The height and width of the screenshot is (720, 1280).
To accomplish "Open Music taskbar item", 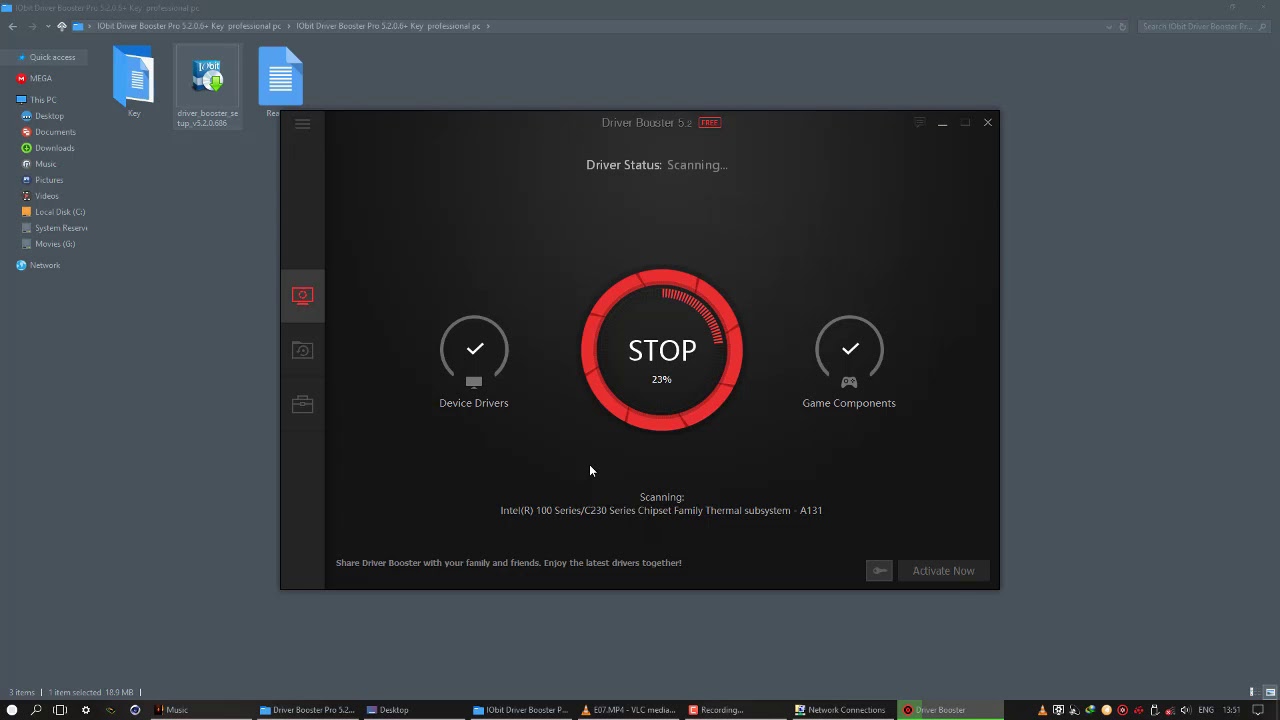I will (x=200, y=710).
